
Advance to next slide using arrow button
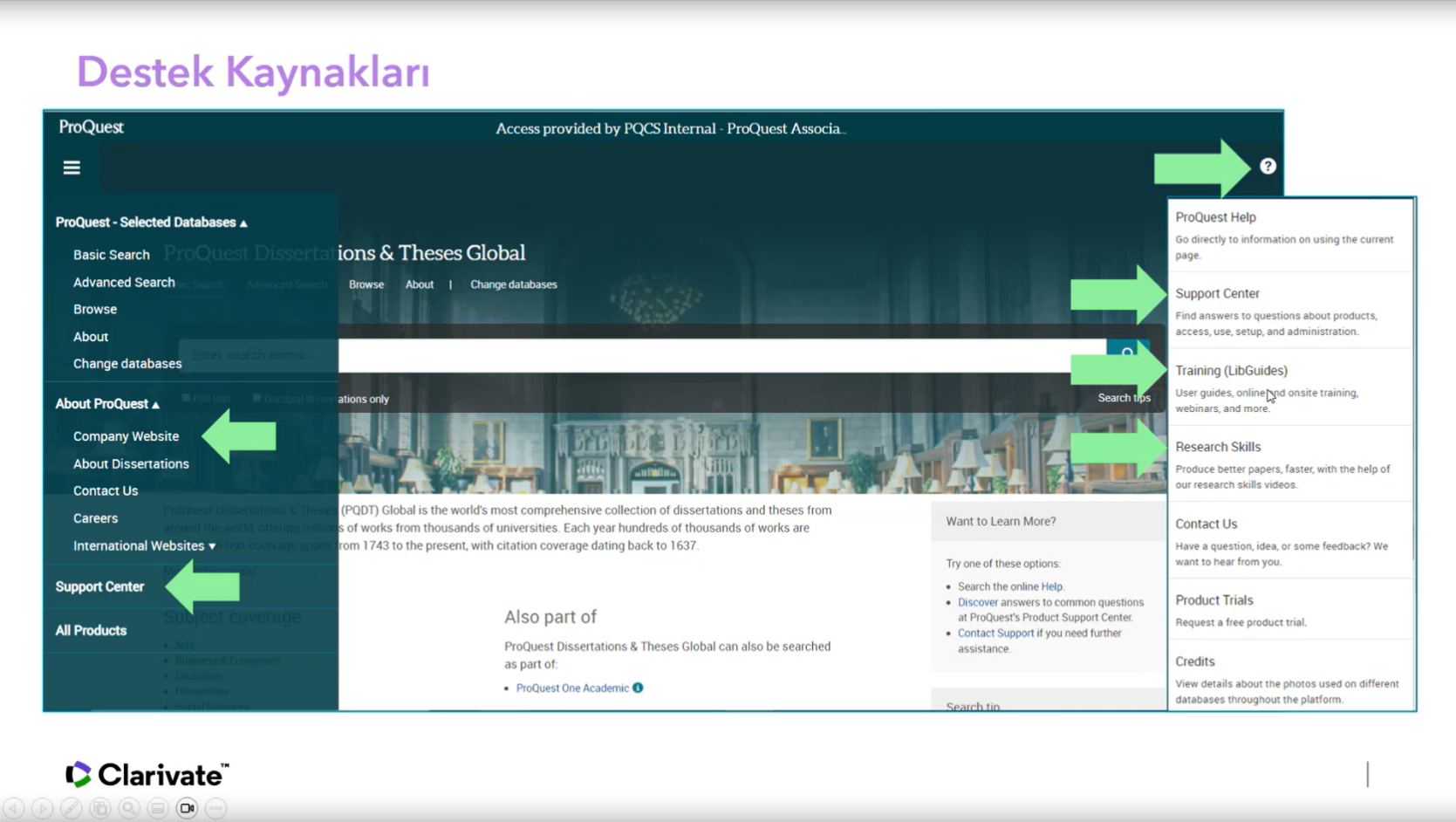pyautogui.click(x=43, y=809)
